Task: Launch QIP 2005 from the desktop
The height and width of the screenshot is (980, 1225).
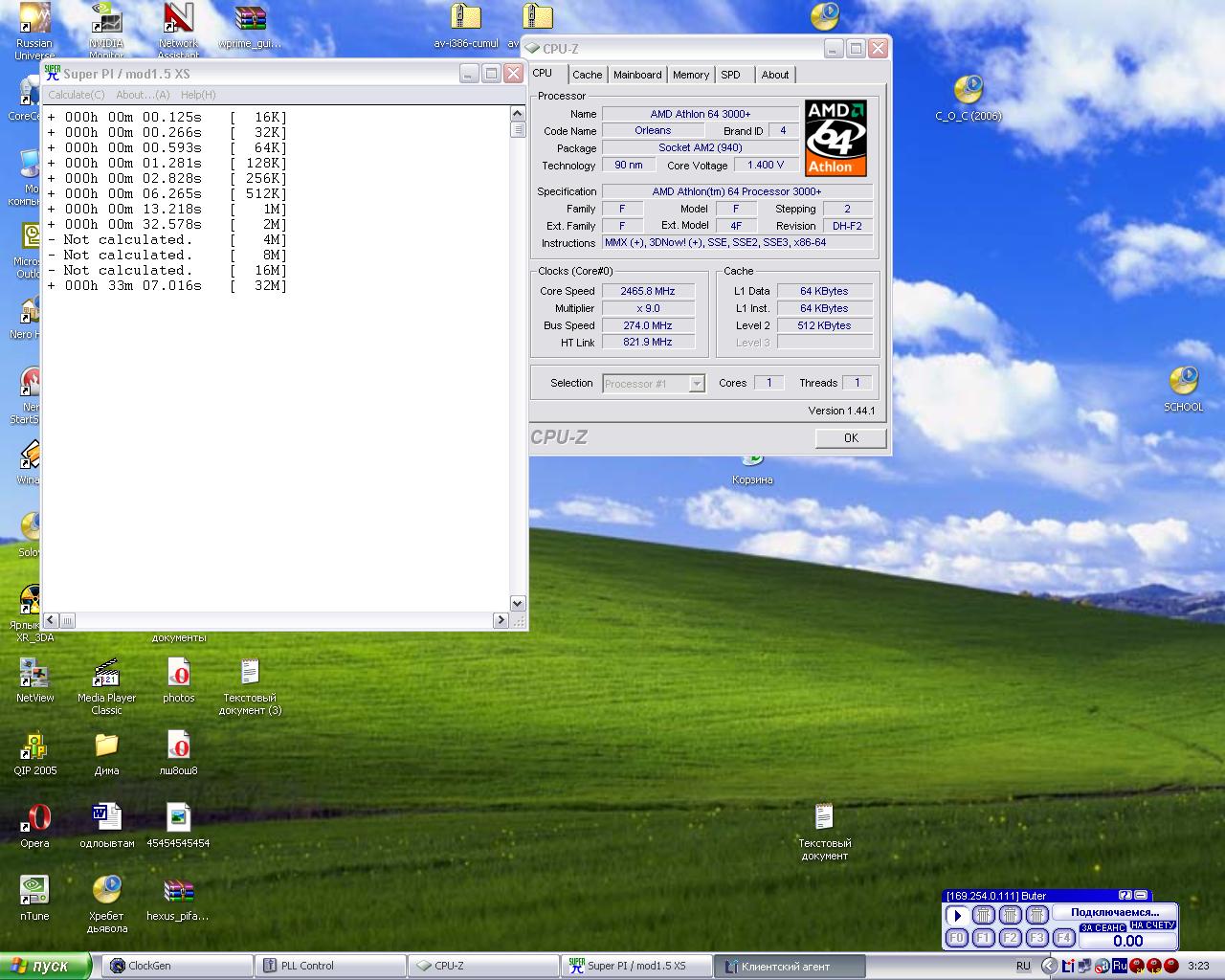Action: point(34,753)
